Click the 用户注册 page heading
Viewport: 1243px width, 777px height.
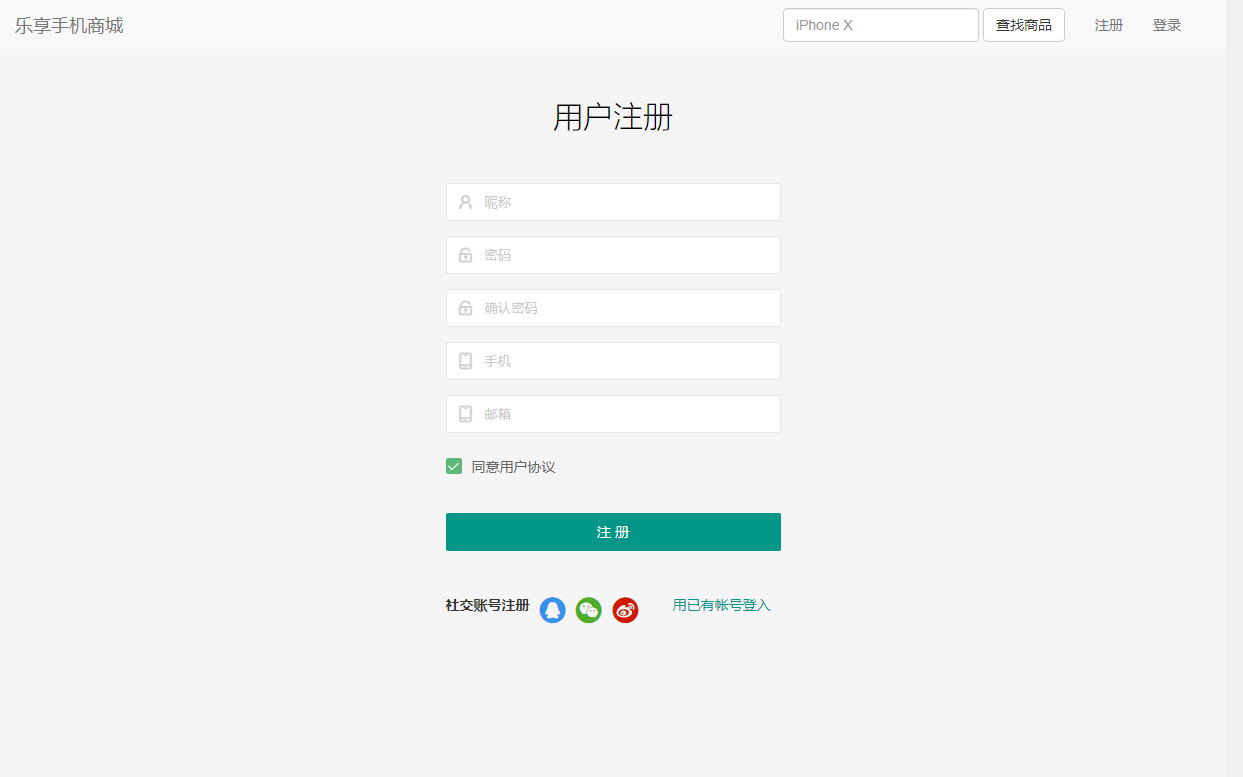click(613, 117)
